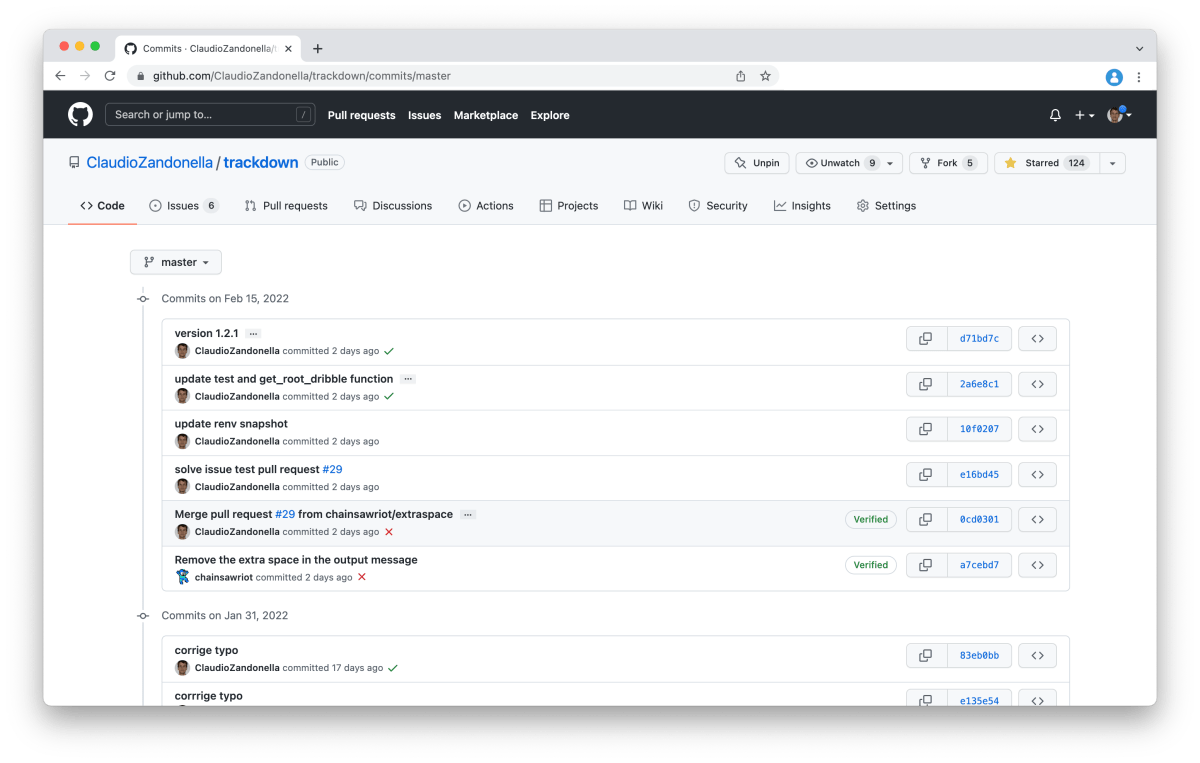Screen dimensions: 1200x763
Task: Browse repository at commit 0cd0301
Action: (1037, 520)
